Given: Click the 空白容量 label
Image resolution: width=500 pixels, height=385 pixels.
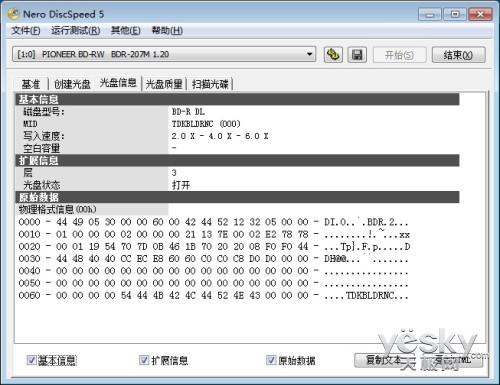Looking at the screenshot, I should 42,148.
